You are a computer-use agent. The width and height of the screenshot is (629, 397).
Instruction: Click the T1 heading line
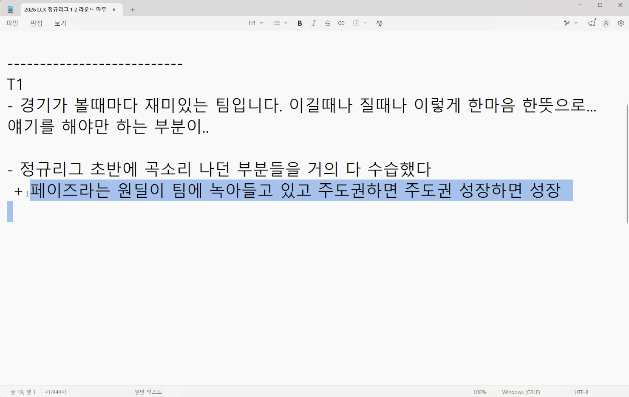click(x=15, y=85)
